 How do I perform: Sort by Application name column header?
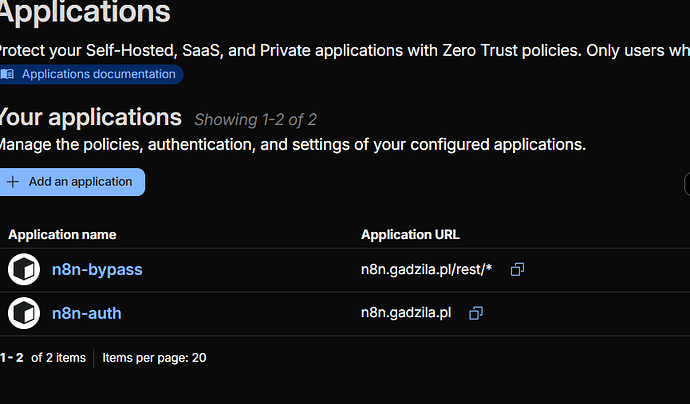pos(62,235)
